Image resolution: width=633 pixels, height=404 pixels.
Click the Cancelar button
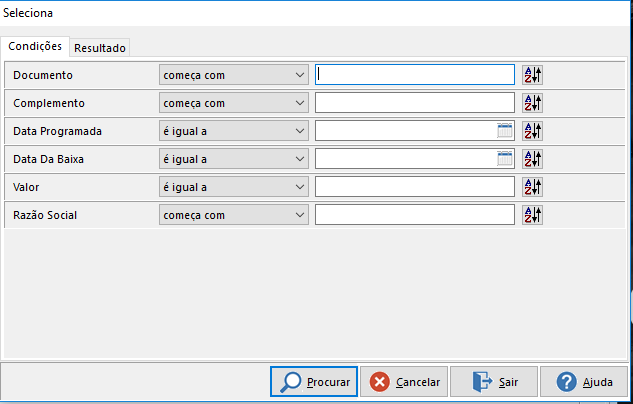[404, 382]
